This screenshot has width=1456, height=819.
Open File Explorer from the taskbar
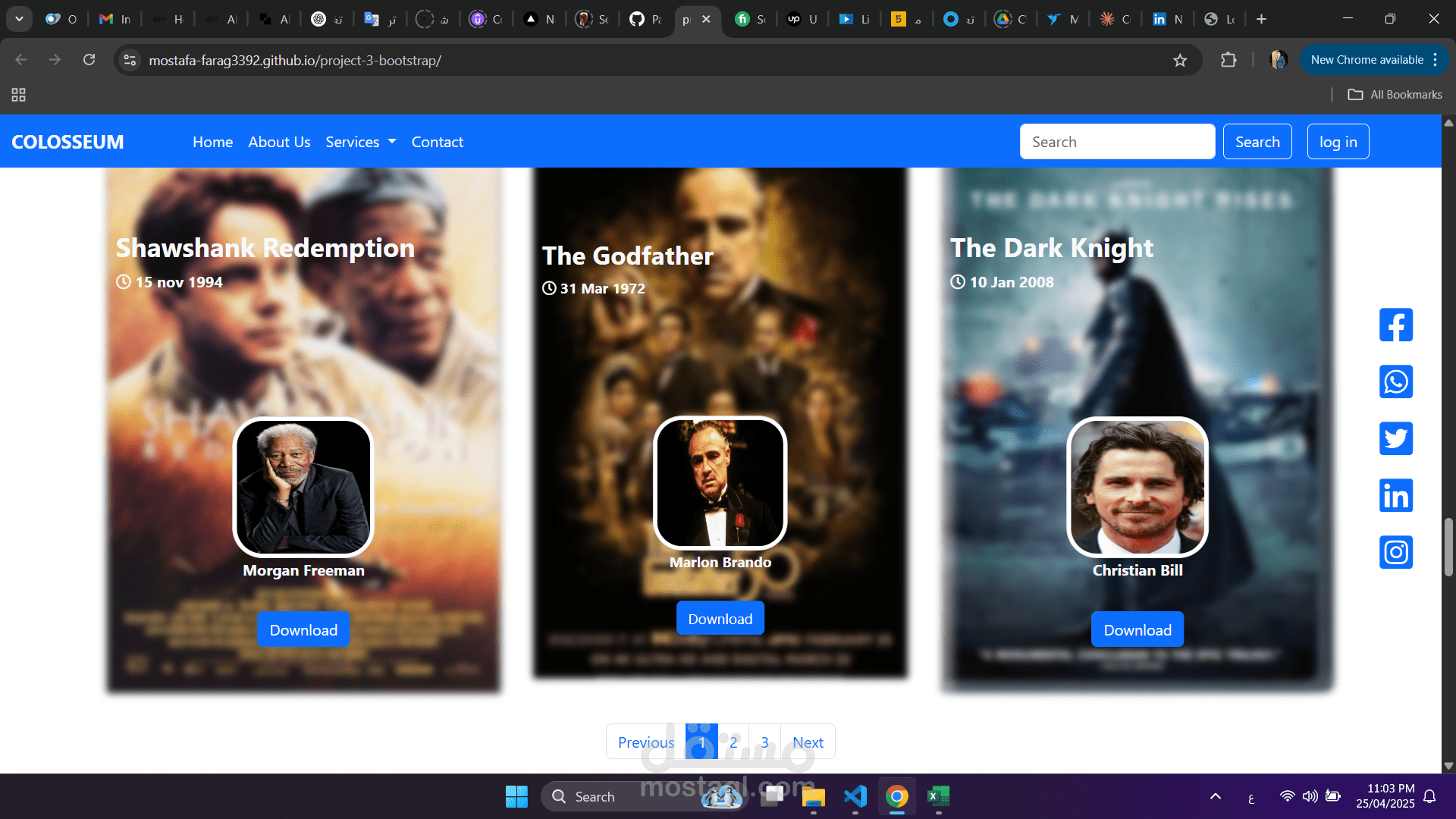point(813,796)
